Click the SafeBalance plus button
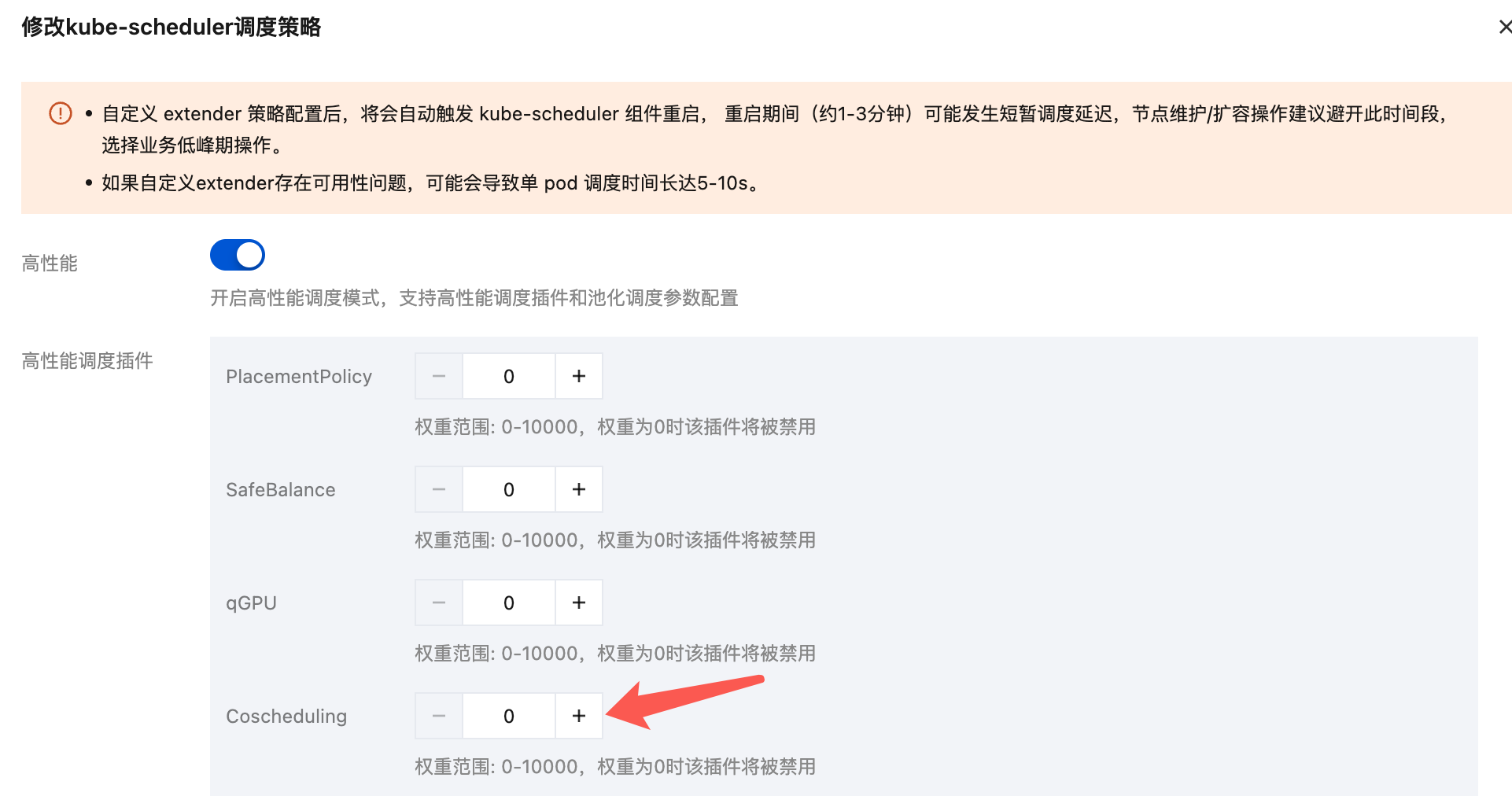This screenshot has height=807, width=1512. click(579, 489)
